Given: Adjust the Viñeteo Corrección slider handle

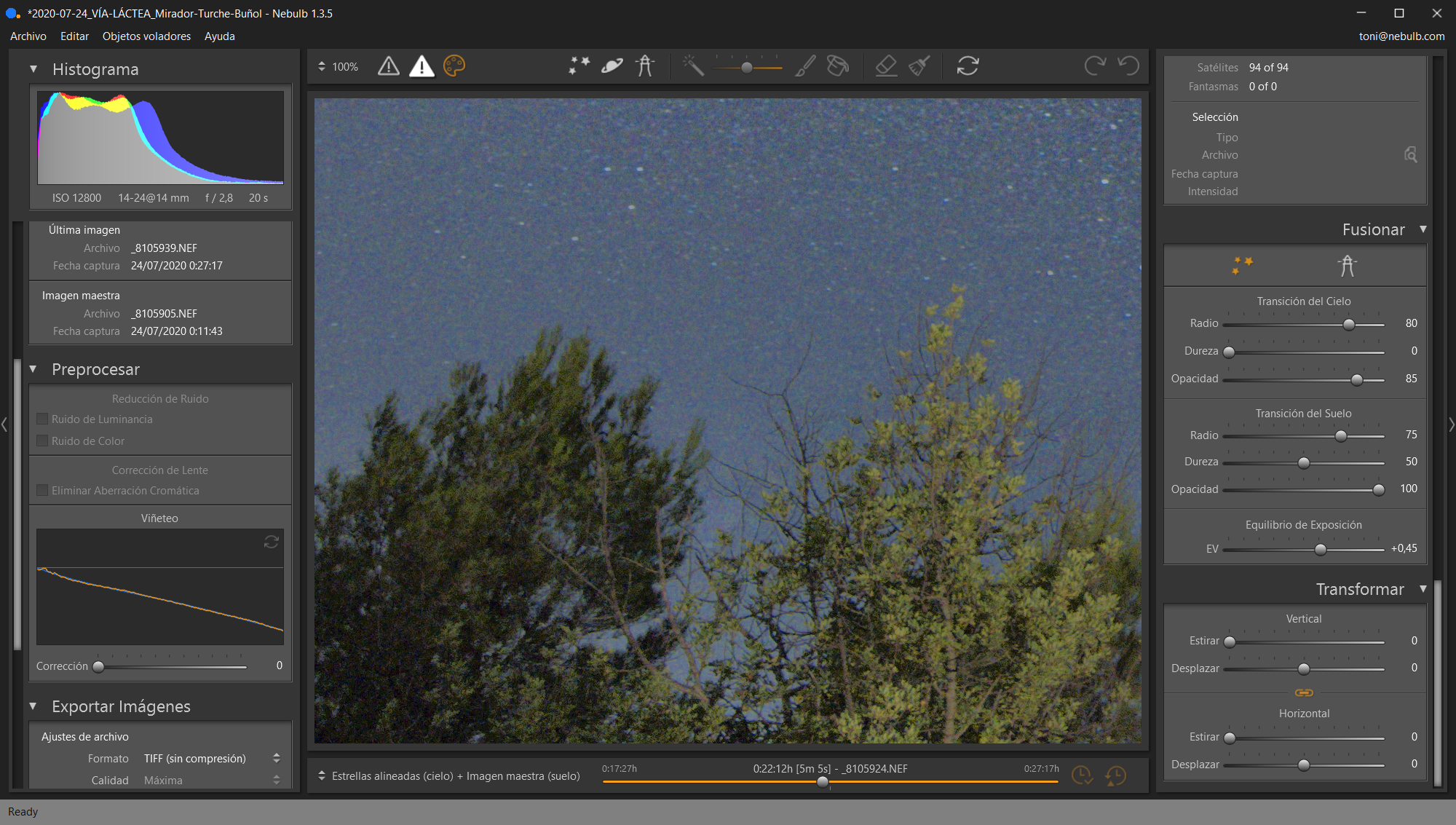Looking at the screenshot, I should pyautogui.click(x=99, y=666).
